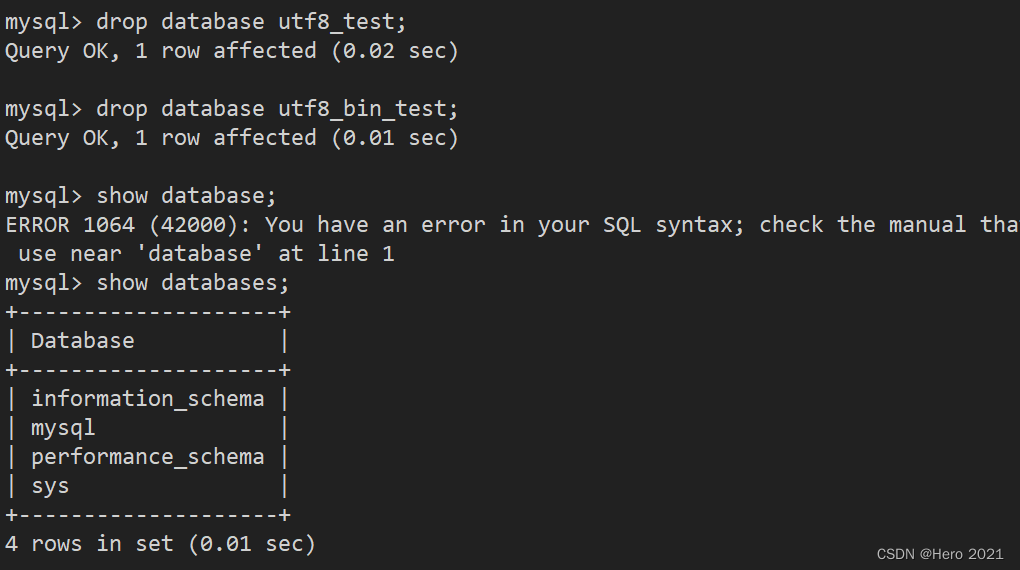1020x570 pixels.
Task: Click the 'Database' column header
Action: (83, 341)
